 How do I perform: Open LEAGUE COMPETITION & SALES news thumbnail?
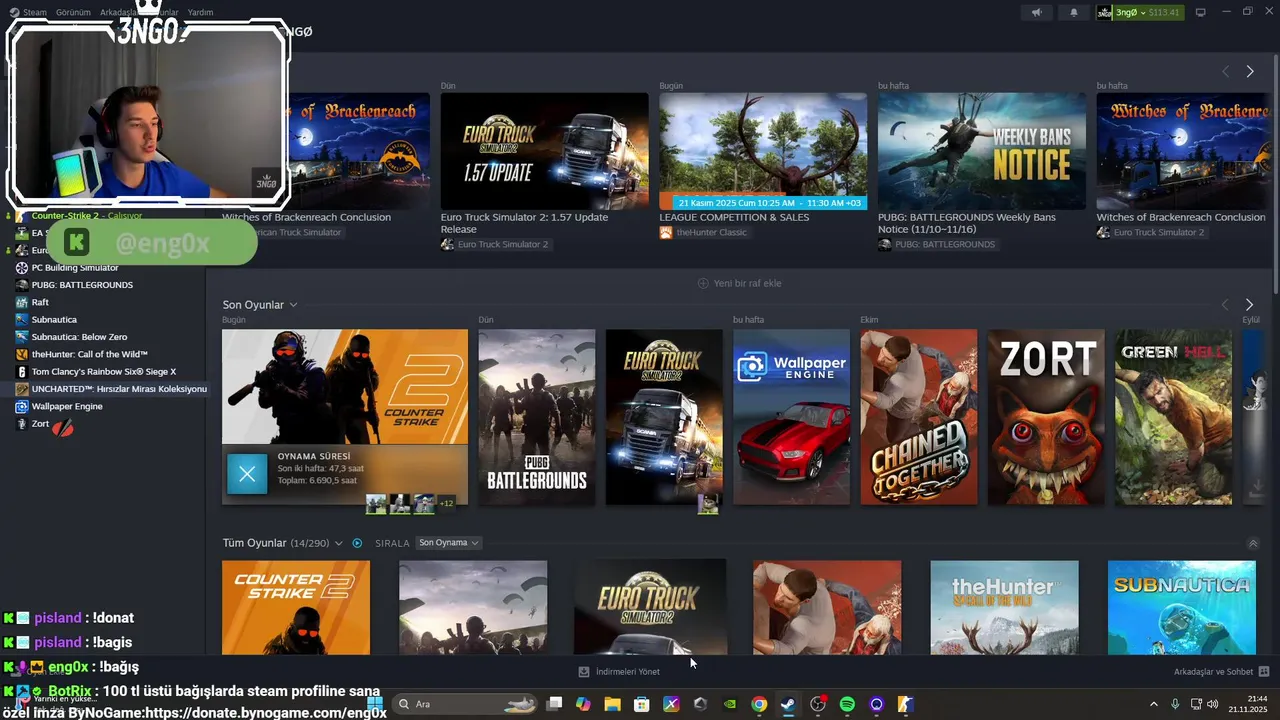(763, 151)
